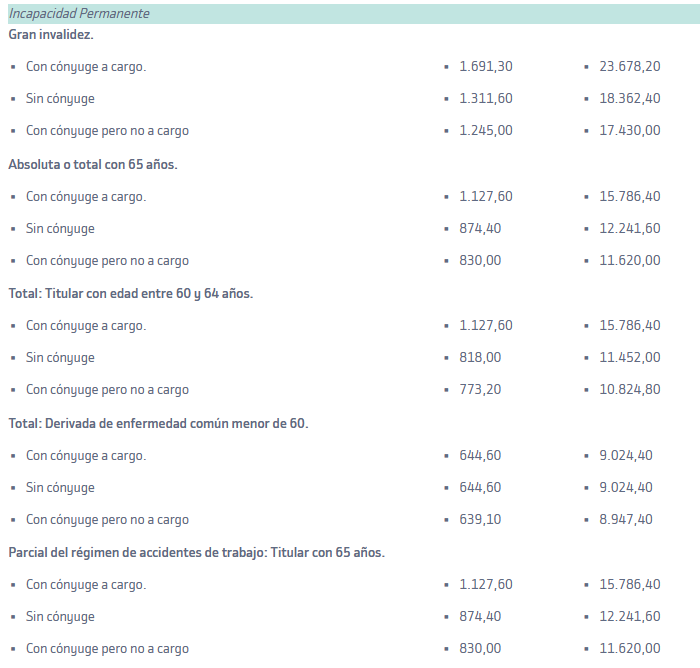
Task: Select the 'Gran invalidez.' heading
Action: tap(51, 35)
